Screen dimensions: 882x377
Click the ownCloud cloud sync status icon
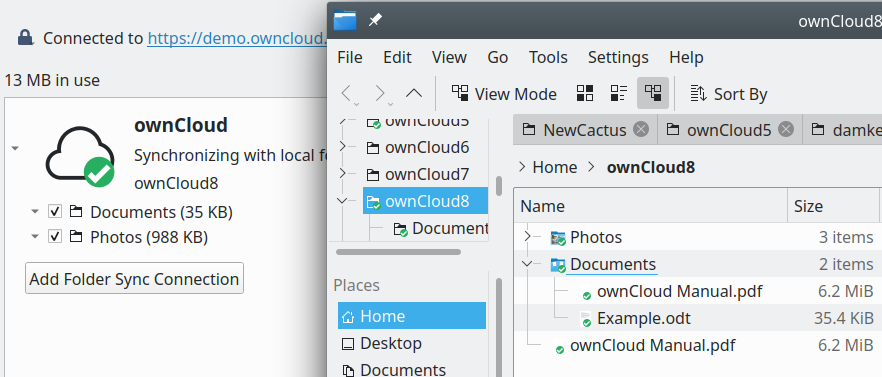80,157
